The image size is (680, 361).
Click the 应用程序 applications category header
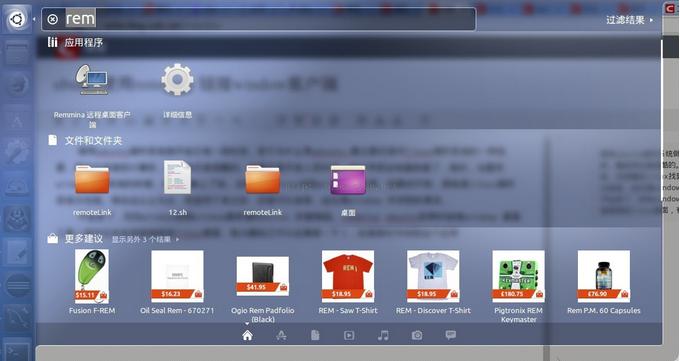click(x=84, y=43)
